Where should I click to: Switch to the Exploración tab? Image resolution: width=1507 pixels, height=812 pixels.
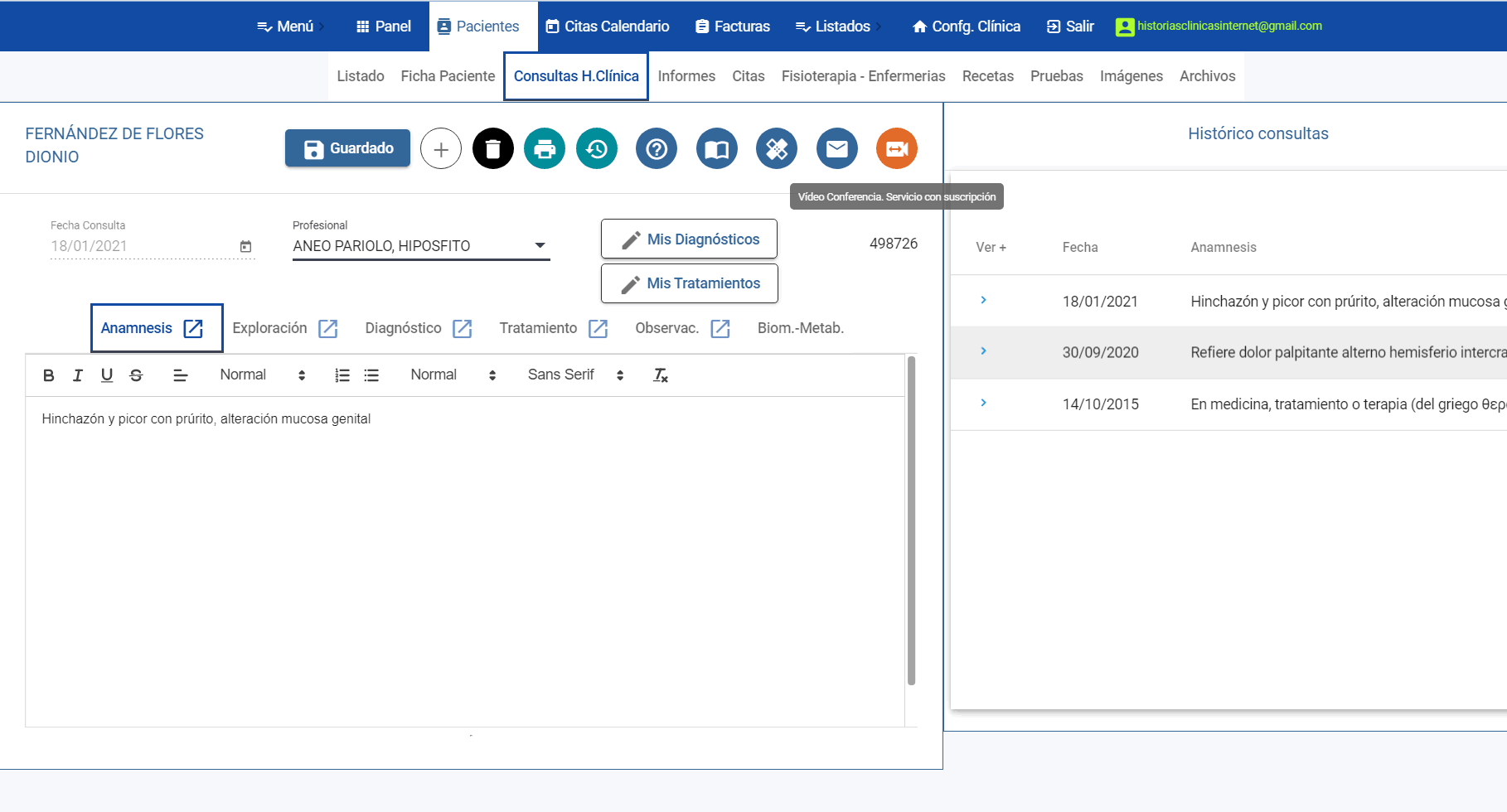pos(270,328)
